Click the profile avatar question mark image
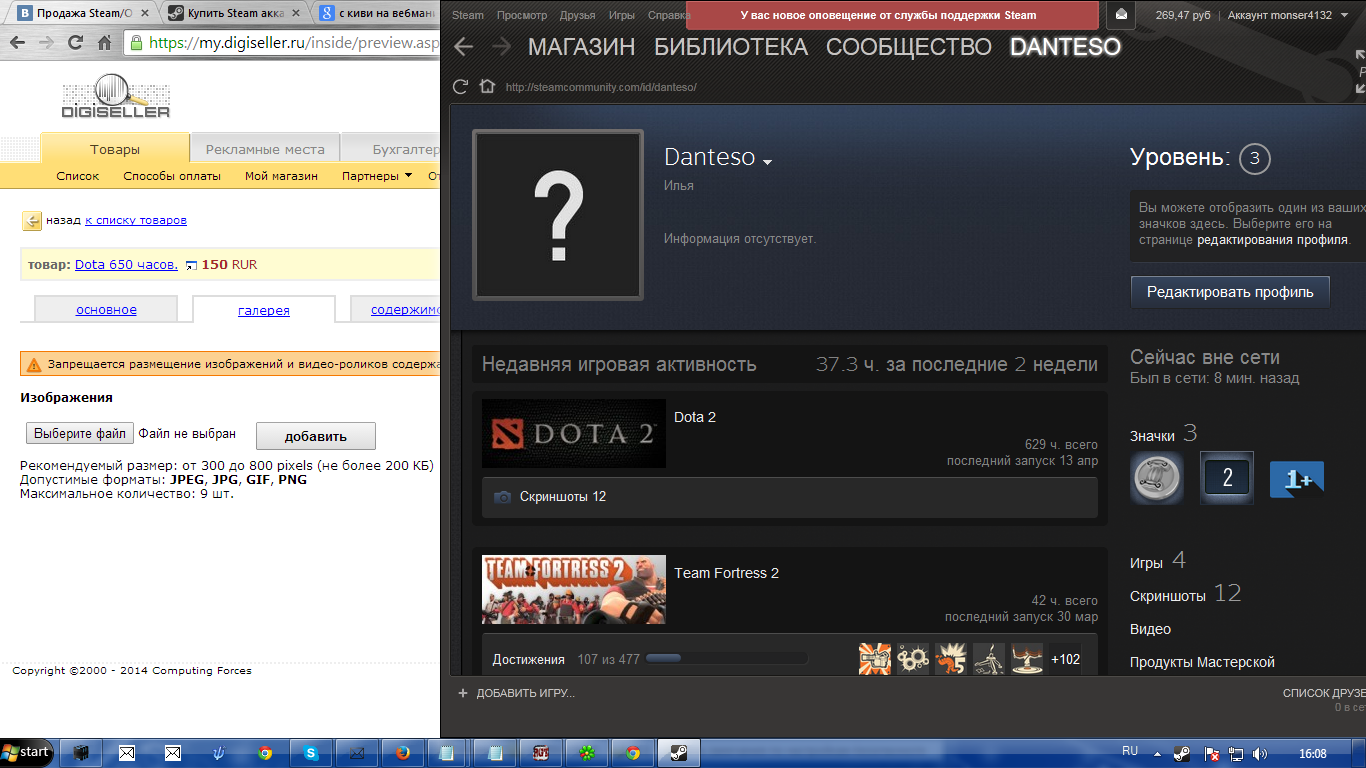The image size is (1366, 768). pos(558,215)
